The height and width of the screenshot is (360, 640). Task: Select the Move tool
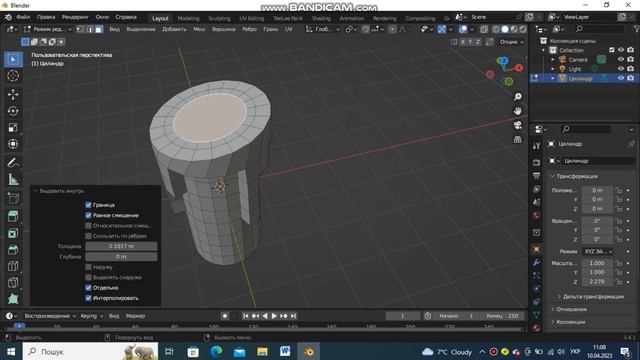tap(13, 94)
